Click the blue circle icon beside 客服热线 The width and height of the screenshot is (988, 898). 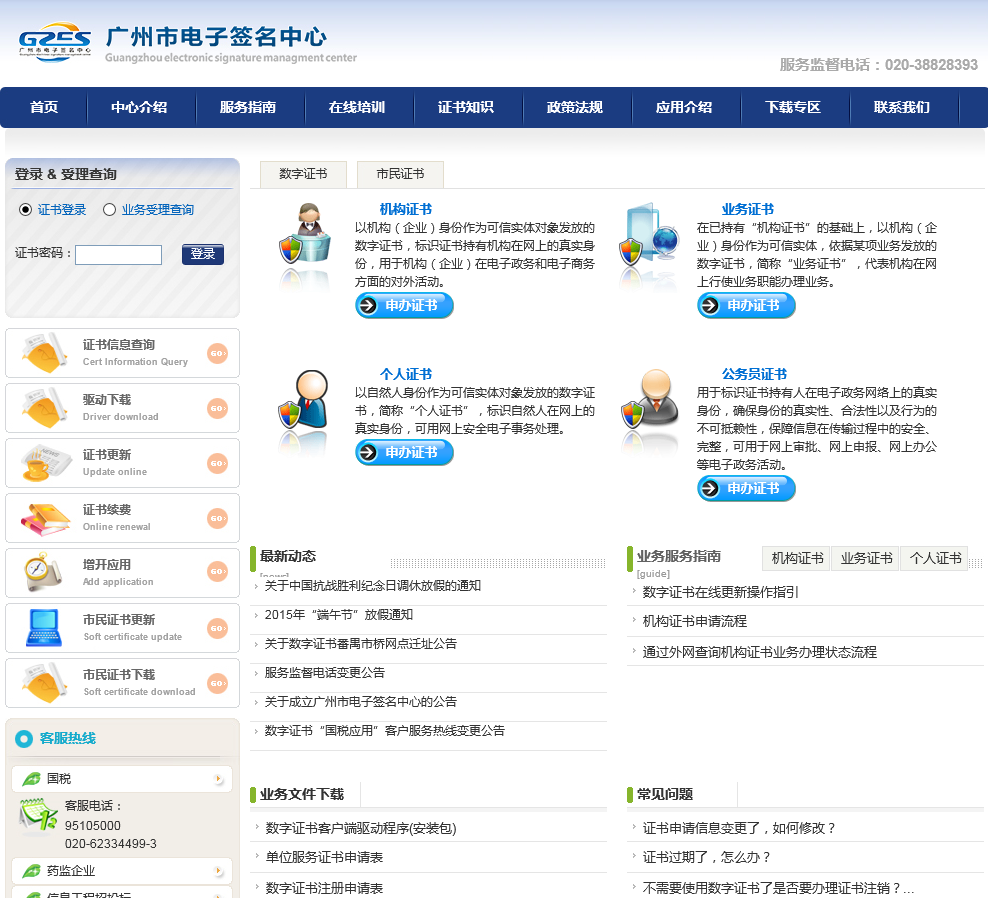coord(24,739)
